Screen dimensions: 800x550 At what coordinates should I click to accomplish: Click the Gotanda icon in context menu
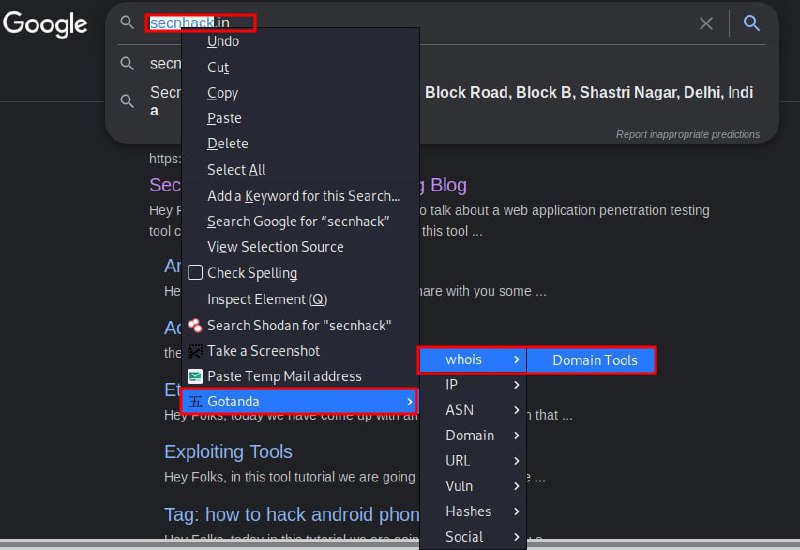tap(195, 402)
